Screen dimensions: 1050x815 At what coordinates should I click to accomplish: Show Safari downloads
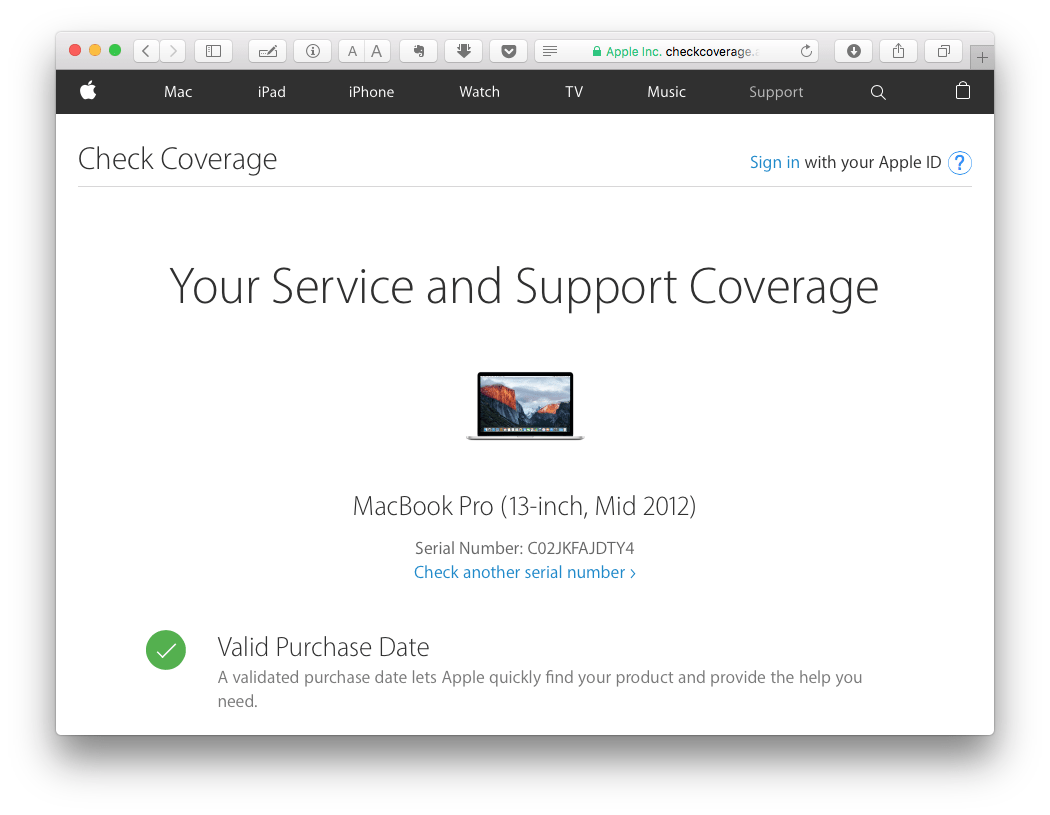[x=854, y=51]
